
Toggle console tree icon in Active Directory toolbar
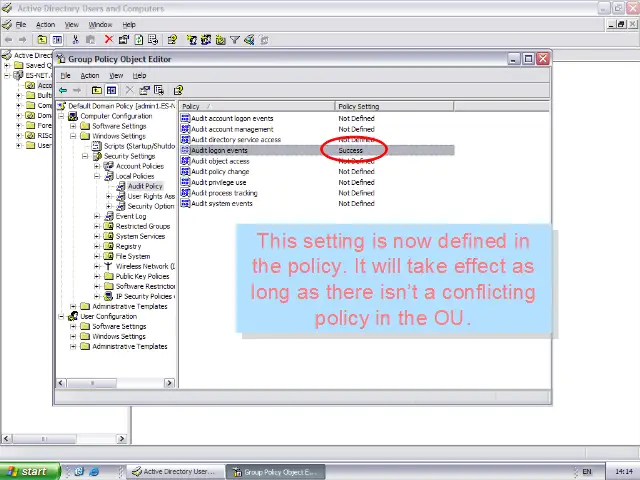coord(57,40)
